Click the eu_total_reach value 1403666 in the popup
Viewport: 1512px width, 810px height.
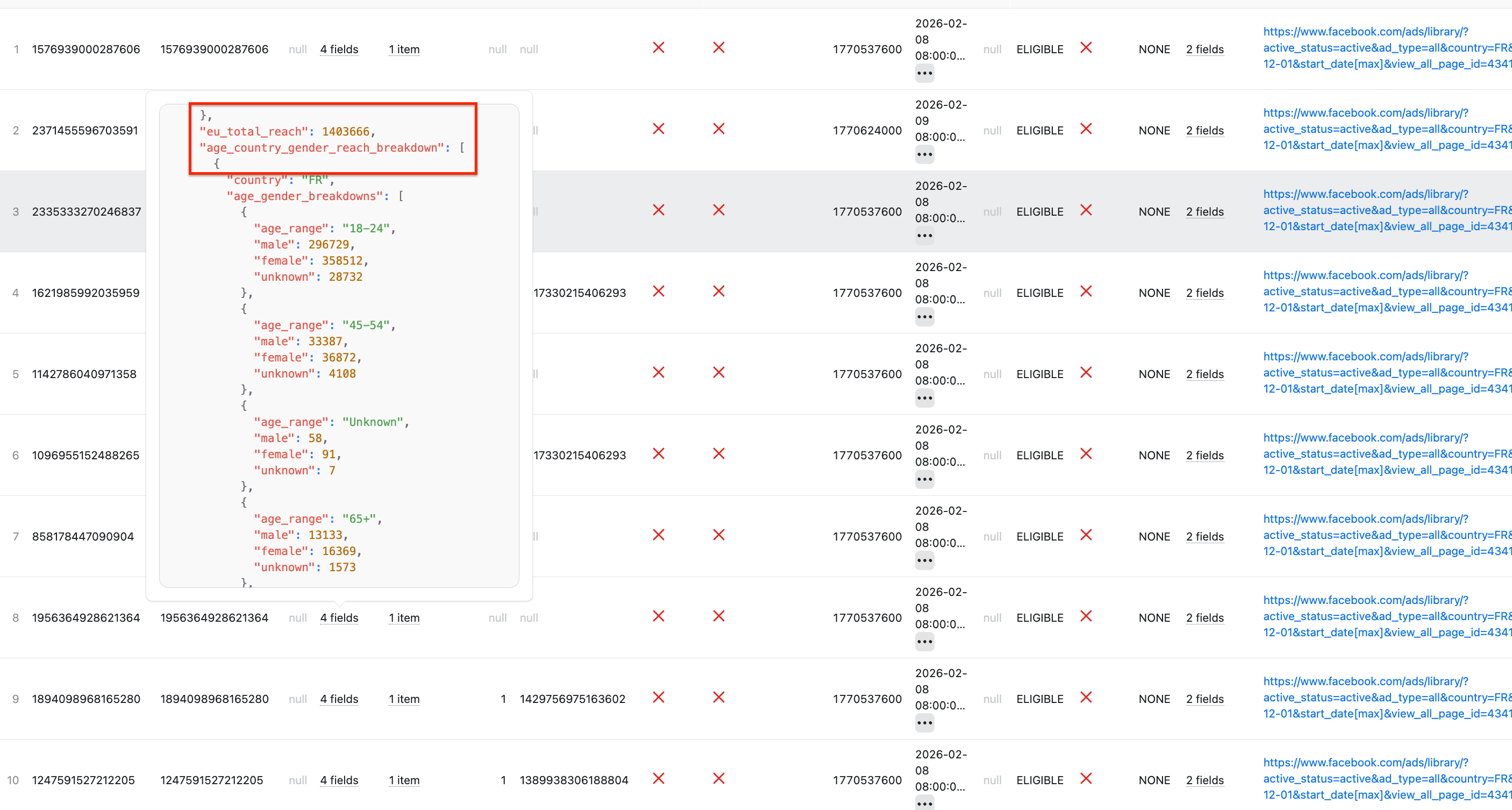[x=345, y=131]
